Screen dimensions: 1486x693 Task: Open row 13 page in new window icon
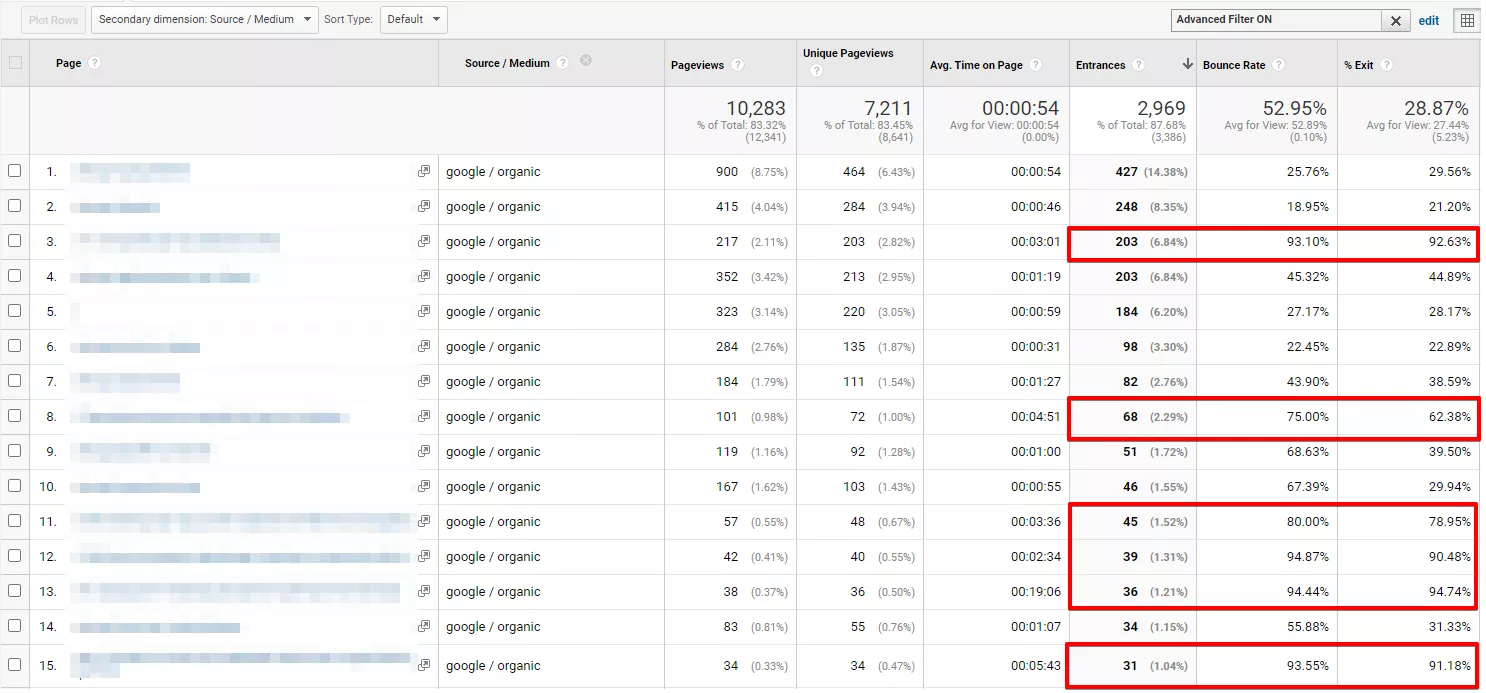(424, 591)
